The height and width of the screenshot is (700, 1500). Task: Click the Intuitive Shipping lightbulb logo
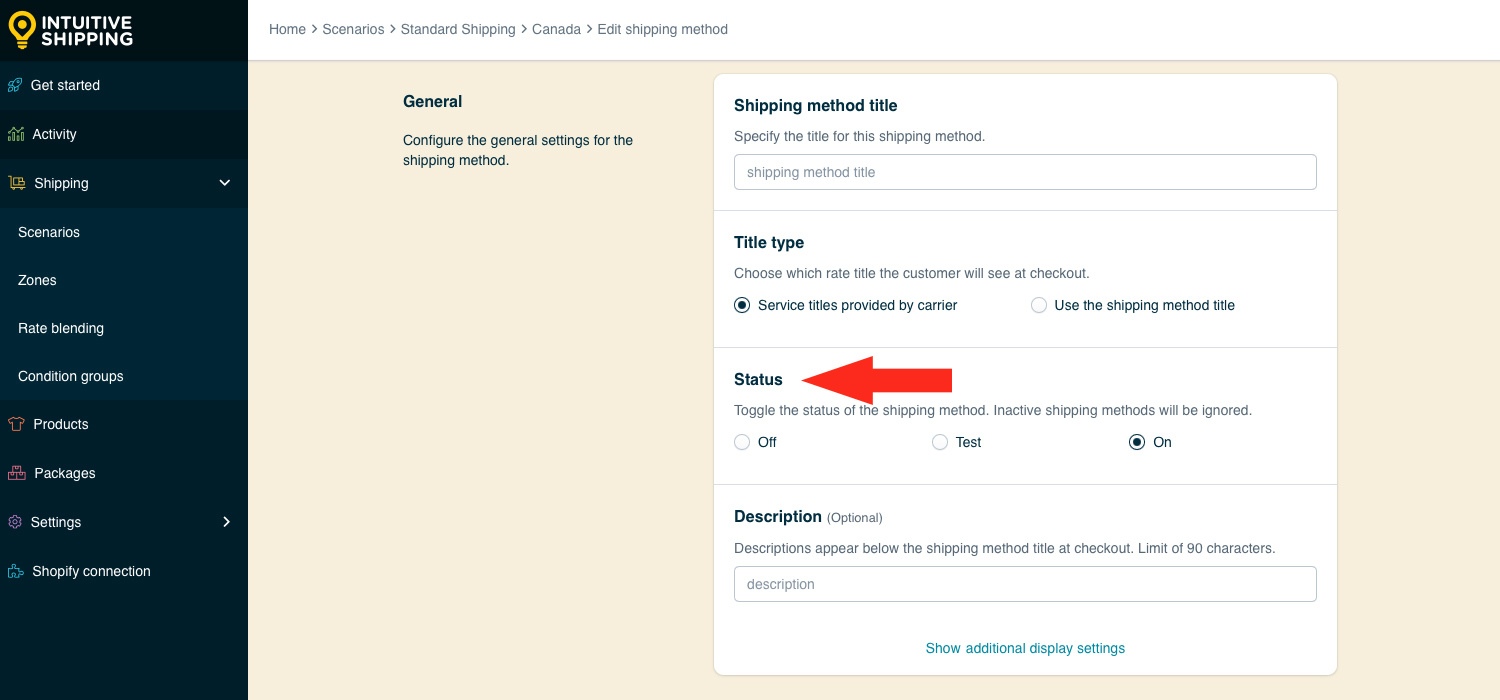[x=22, y=30]
